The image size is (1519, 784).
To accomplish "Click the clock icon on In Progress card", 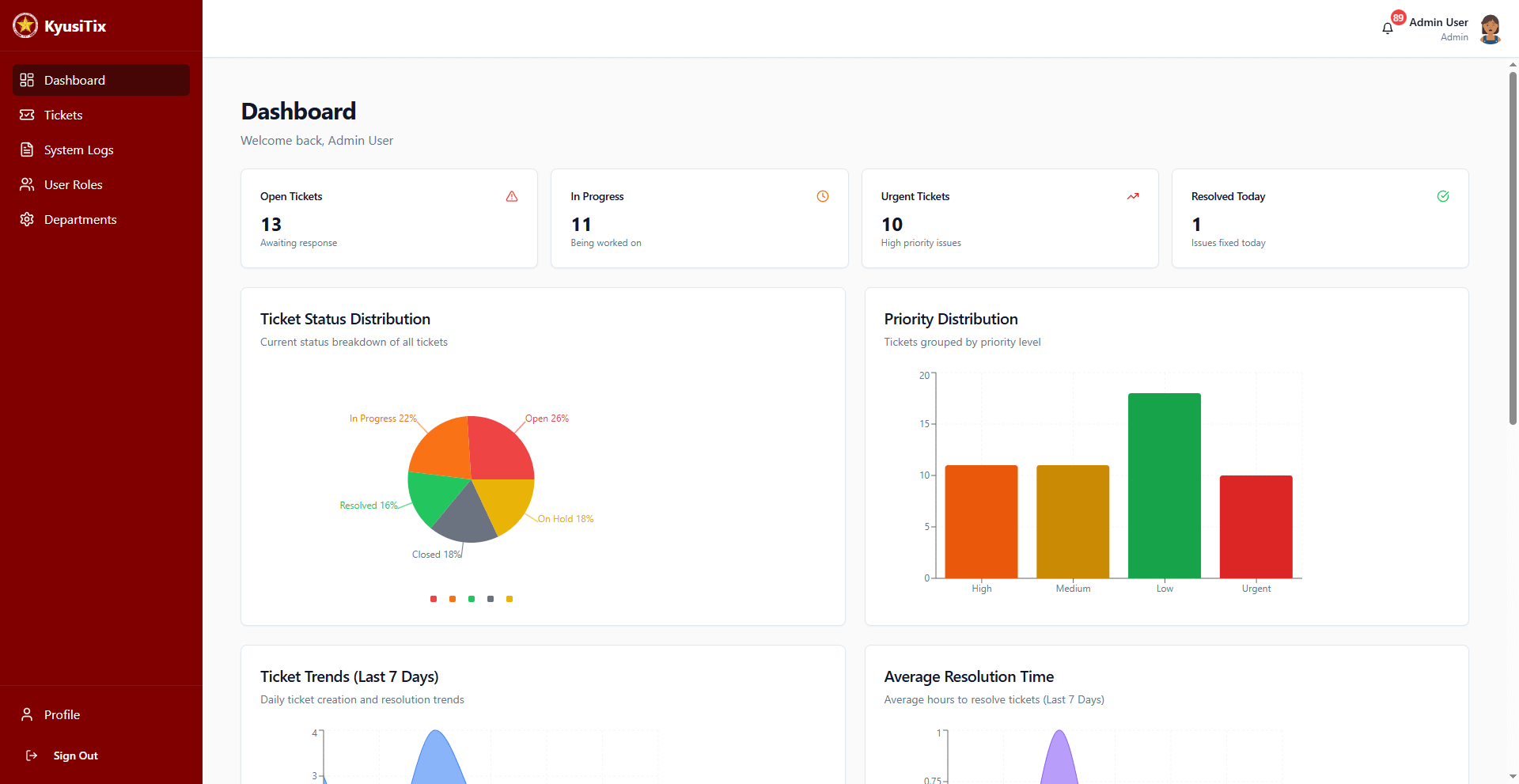I will (x=822, y=196).
